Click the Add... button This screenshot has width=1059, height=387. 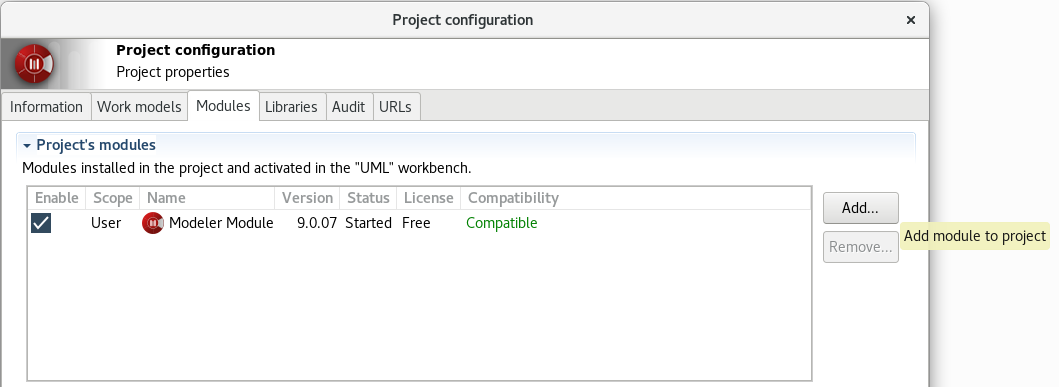[860, 208]
